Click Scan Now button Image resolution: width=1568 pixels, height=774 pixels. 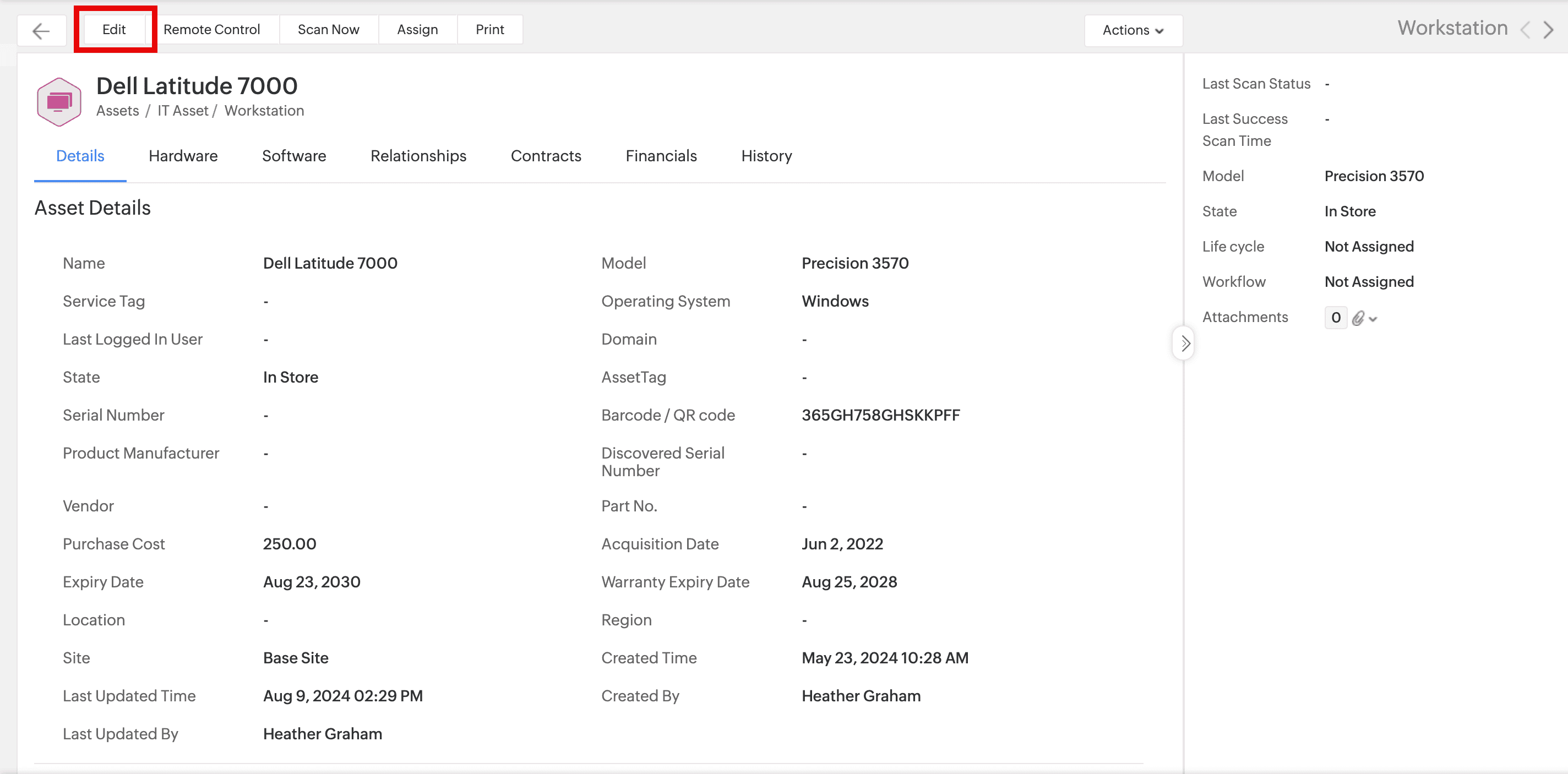[x=329, y=29]
